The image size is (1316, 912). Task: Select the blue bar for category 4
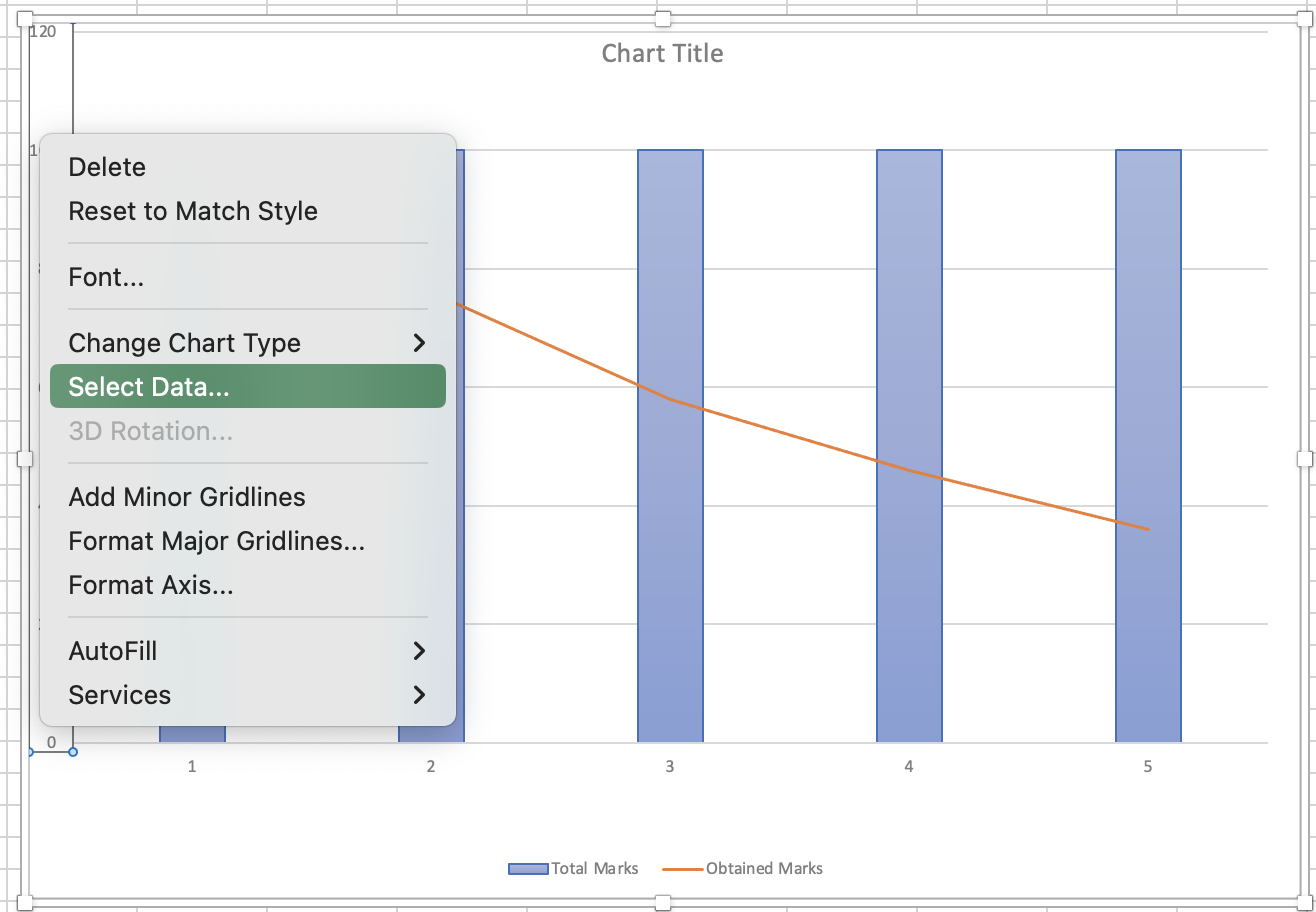click(909, 446)
